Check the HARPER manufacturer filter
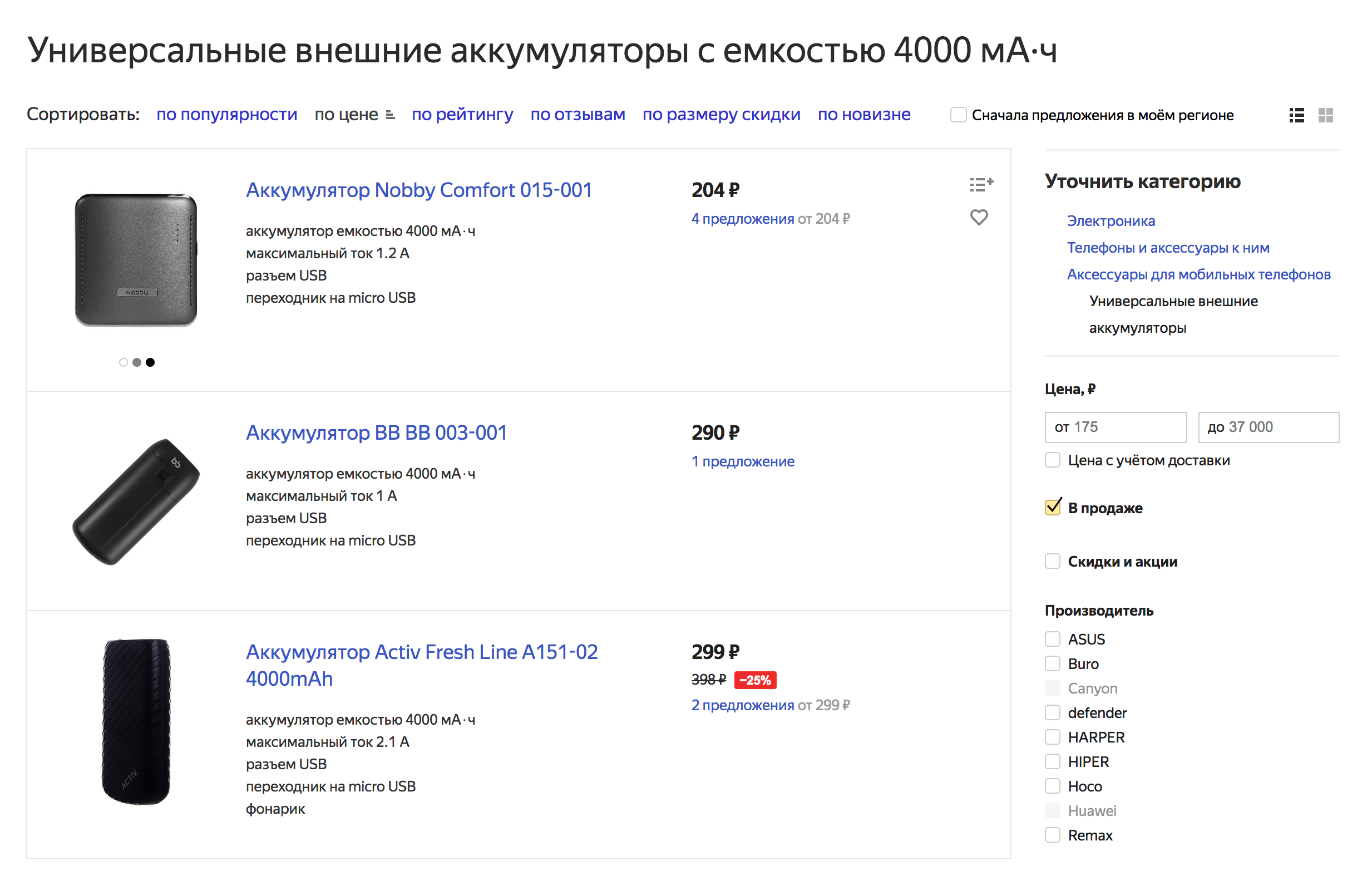The width and height of the screenshot is (1372, 885). point(1052,736)
